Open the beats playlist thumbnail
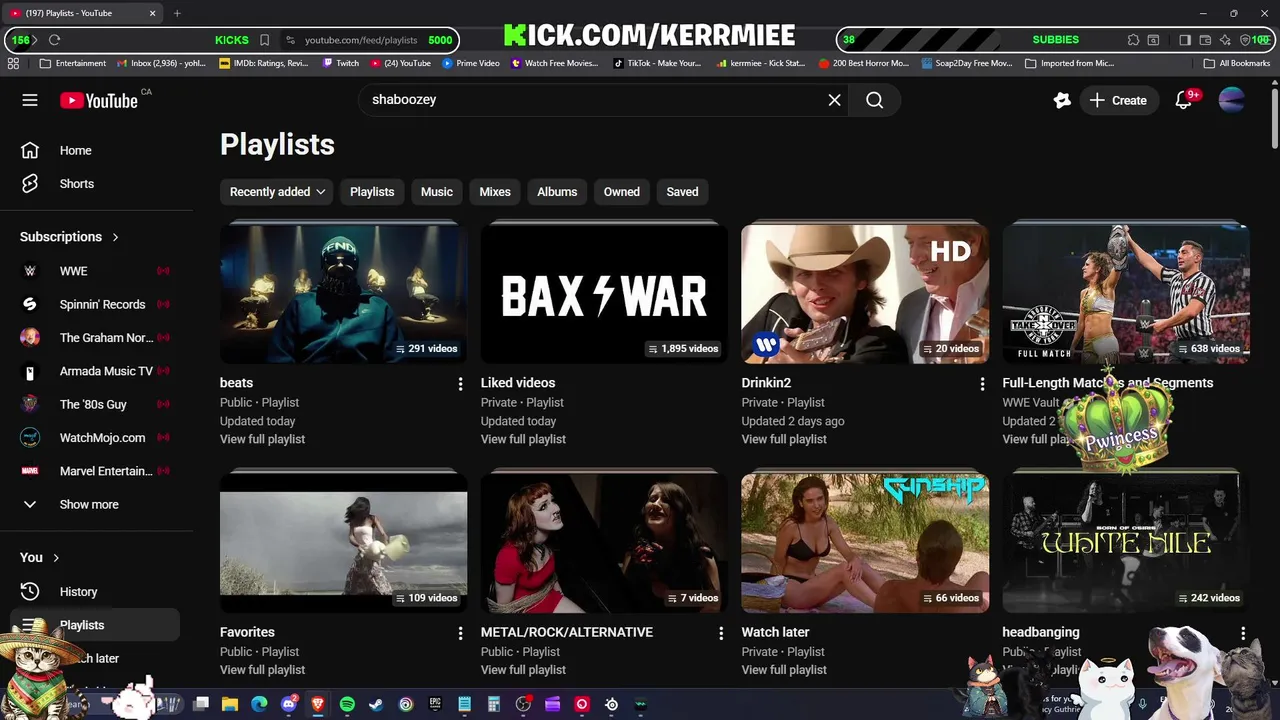1280x720 pixels. click(343, 294)
